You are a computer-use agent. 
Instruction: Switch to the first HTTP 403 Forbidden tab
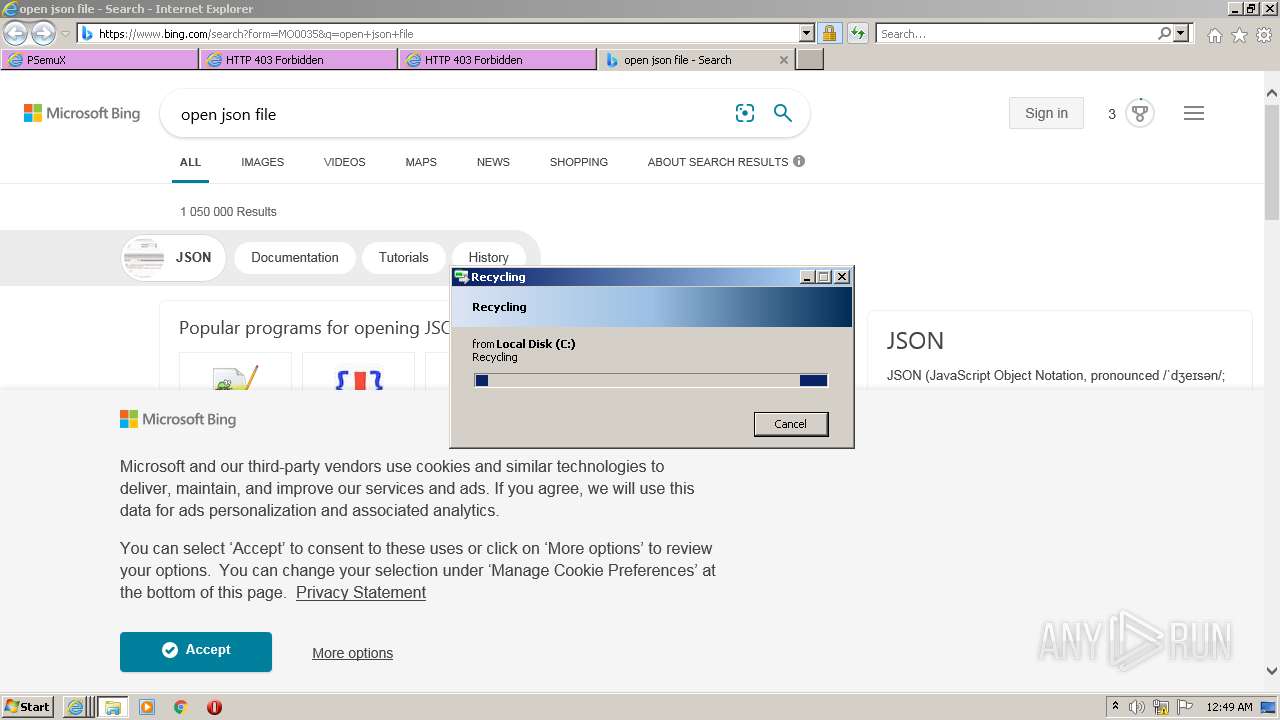click(x=299, y=60)
